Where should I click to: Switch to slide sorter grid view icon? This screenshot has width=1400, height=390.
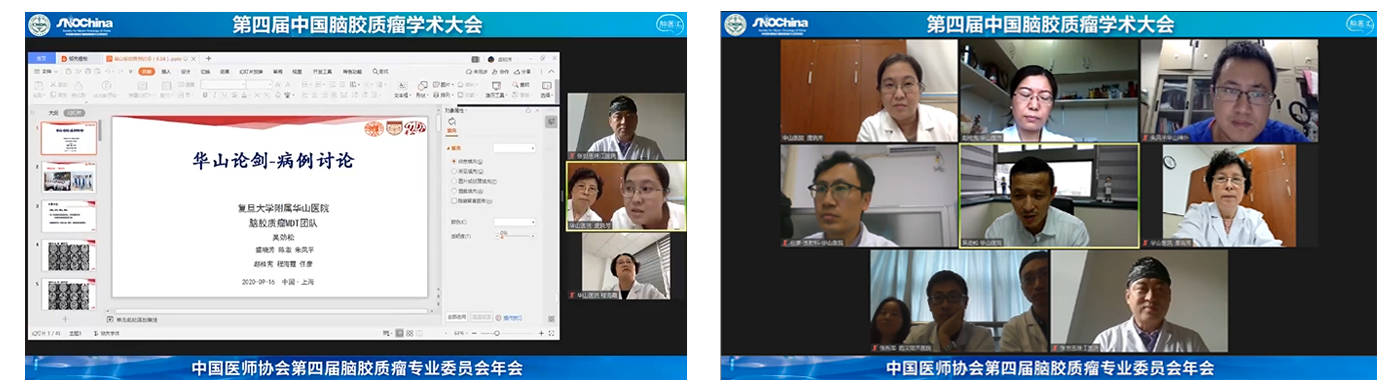(409, 334)
